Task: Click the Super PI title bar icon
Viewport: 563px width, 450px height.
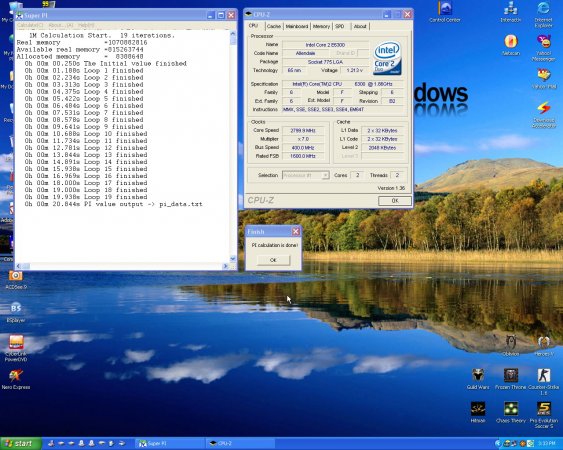Action: pos(19,15)
